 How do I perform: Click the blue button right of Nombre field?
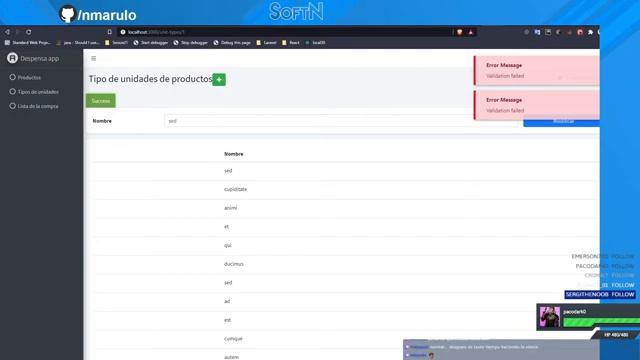[x=562, y=121]
